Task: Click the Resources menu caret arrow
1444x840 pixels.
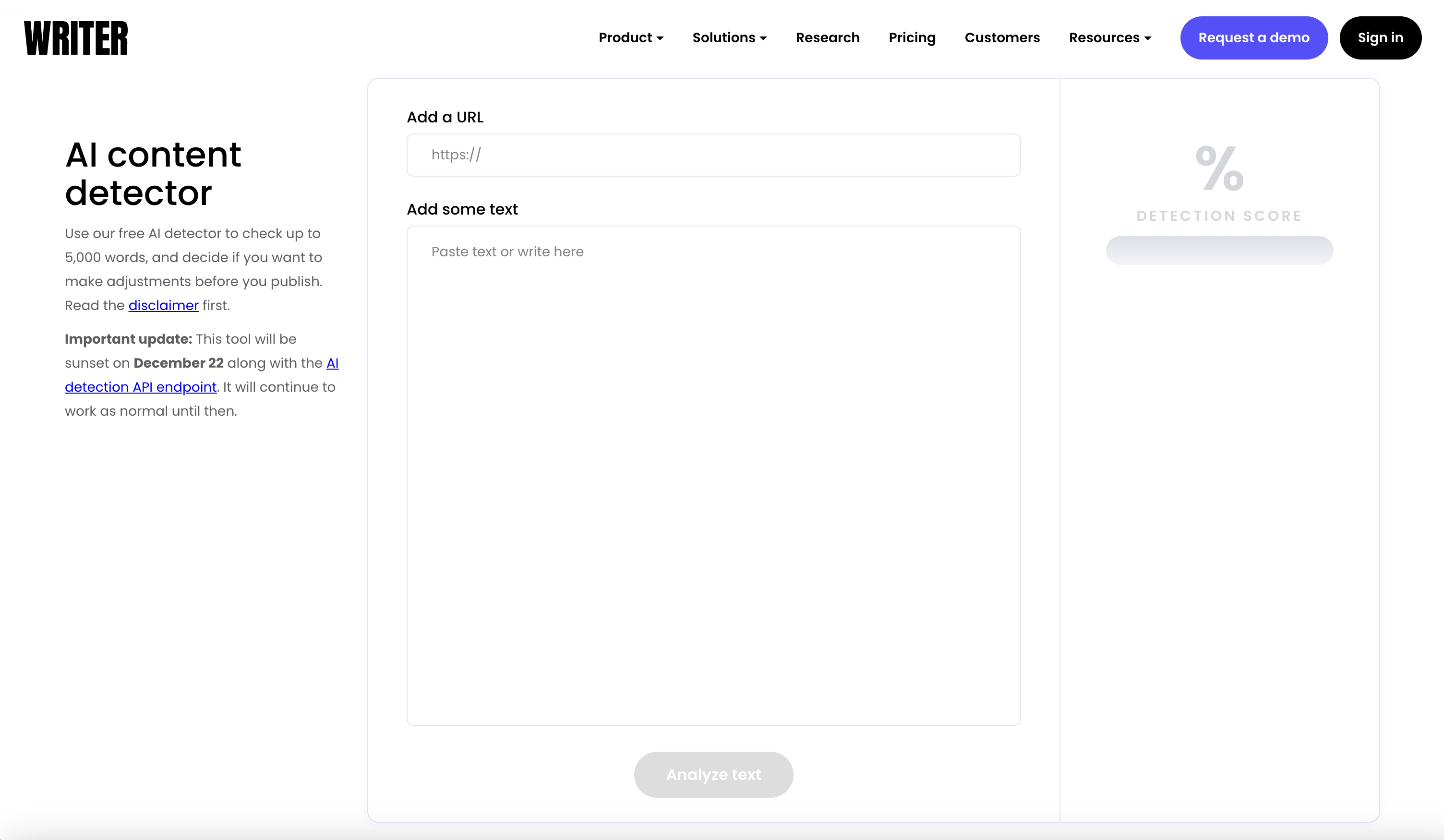Action: [x=1148, y=38]
